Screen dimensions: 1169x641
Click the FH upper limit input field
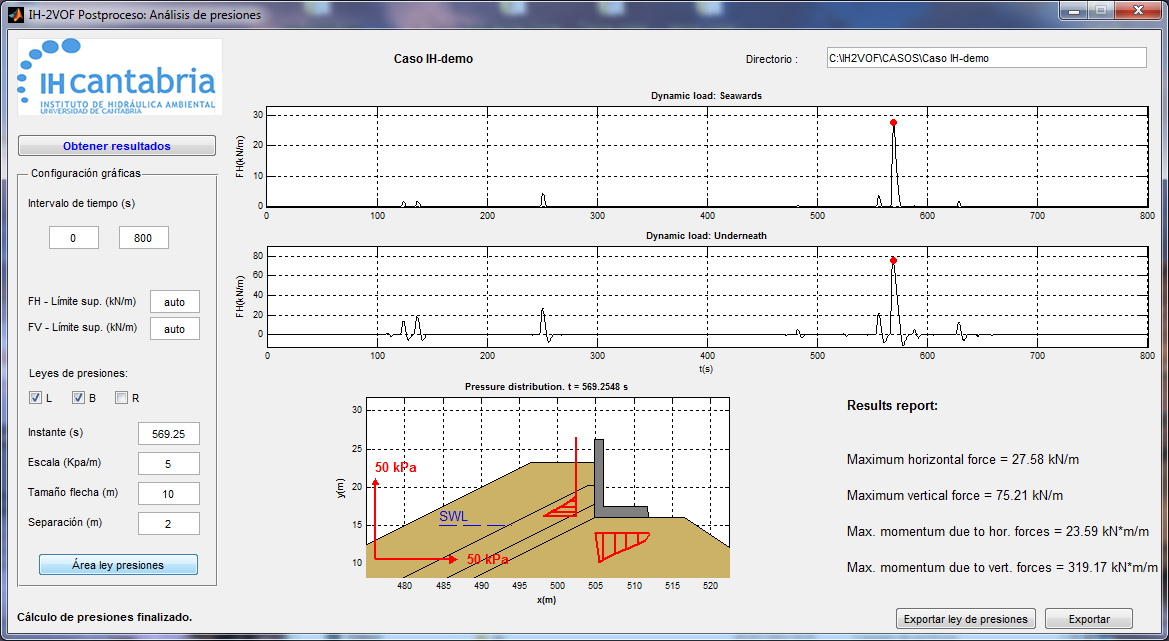coord(174,302)
